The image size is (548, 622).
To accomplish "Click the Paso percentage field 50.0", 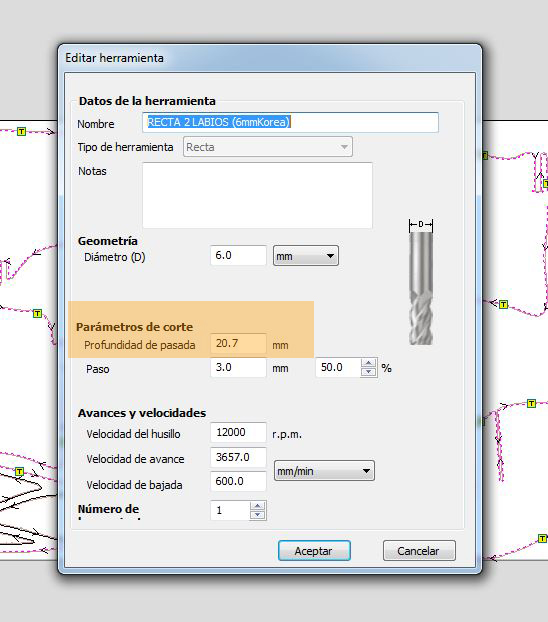I will click(338, 367).
